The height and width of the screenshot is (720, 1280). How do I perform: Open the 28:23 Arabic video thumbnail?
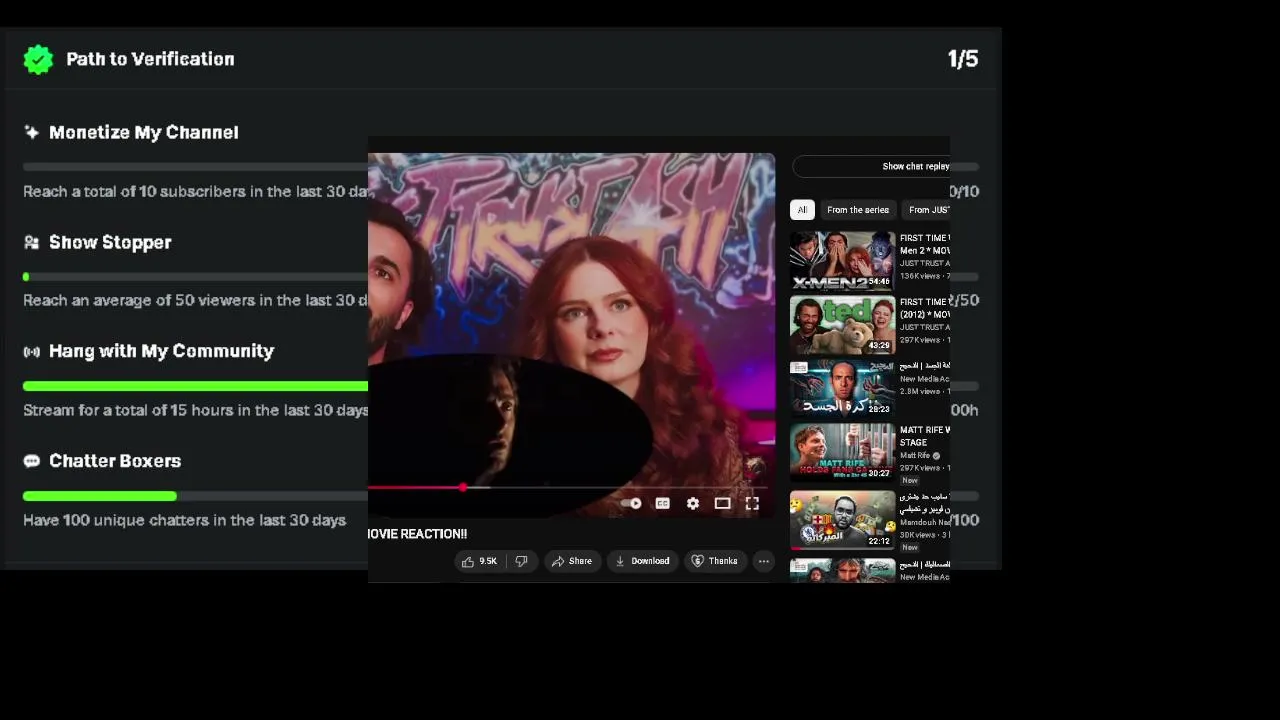(x=842, y=388)
